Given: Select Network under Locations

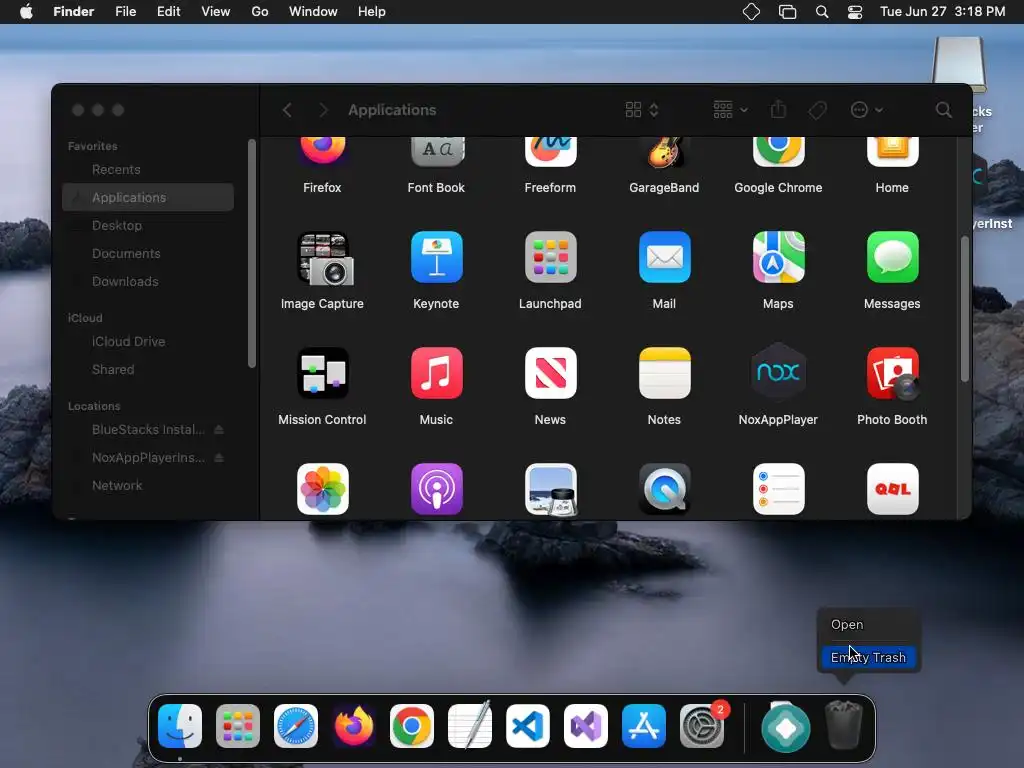Looking at the screenshot, I should point(148,485).
